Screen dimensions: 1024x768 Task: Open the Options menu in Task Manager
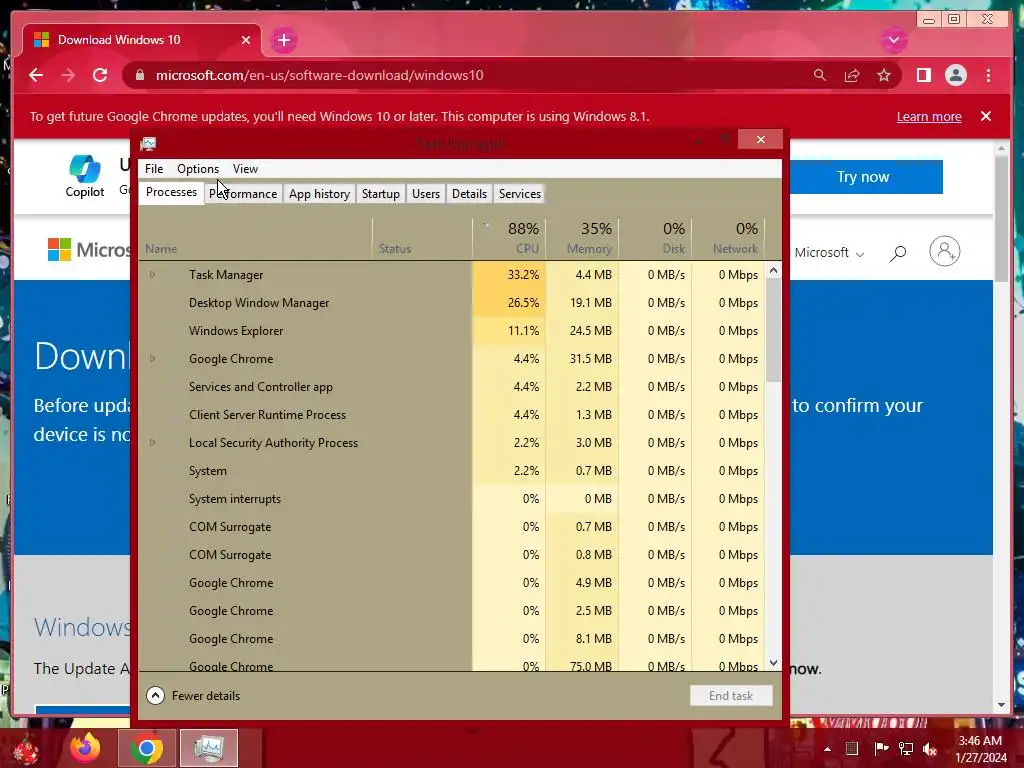click(198, 168)
